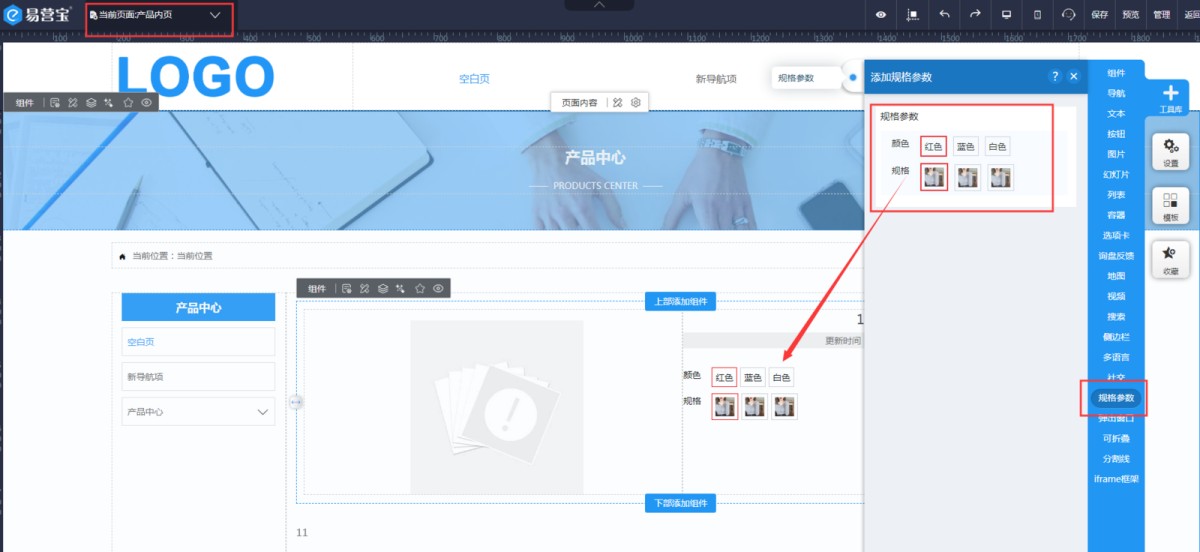Select iframe框架 in the tool library list
Viewport: 1200px width, 552px height.
pyautogui.click(x=1116, y=479)
